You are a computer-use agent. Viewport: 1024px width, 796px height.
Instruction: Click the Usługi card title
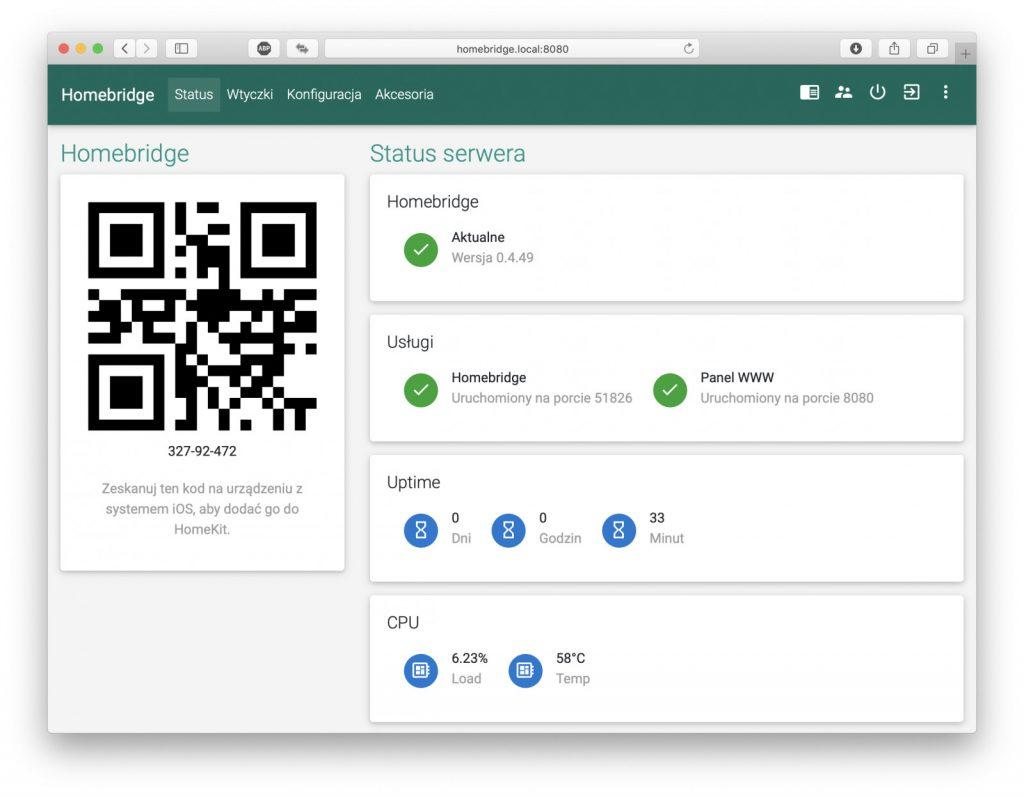(x=410, y=342)
